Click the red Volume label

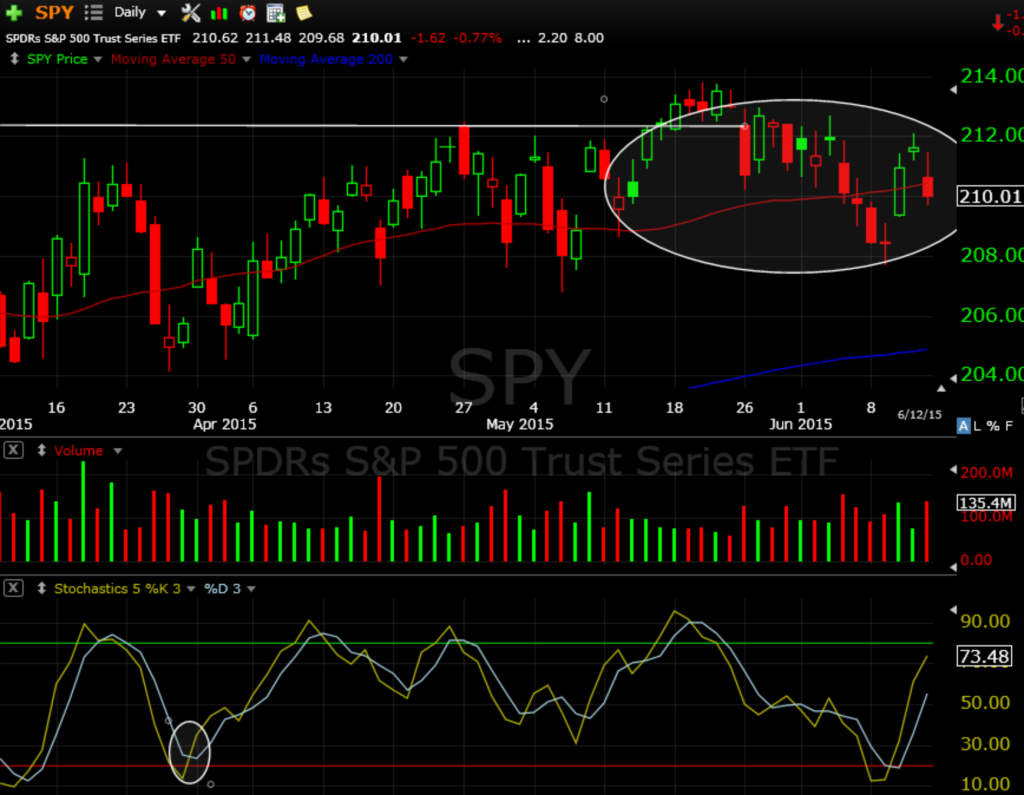pos(78,451)
